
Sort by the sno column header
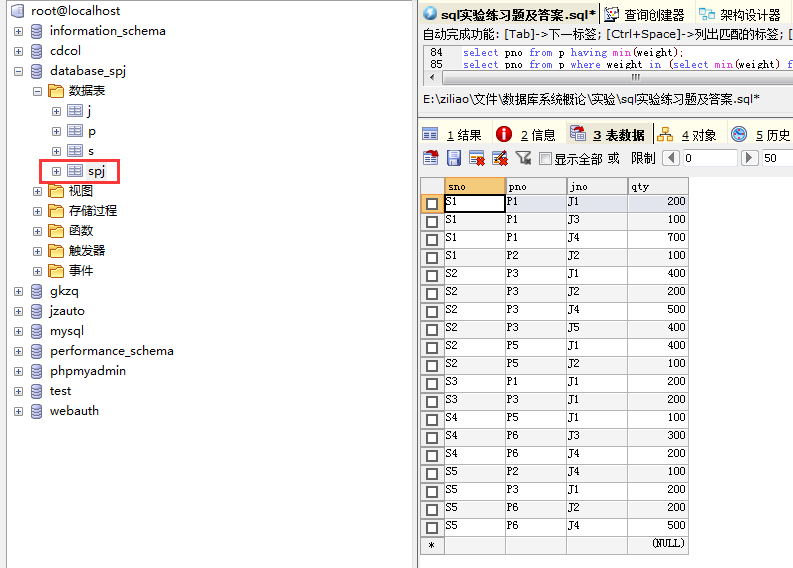coord(474,187)
